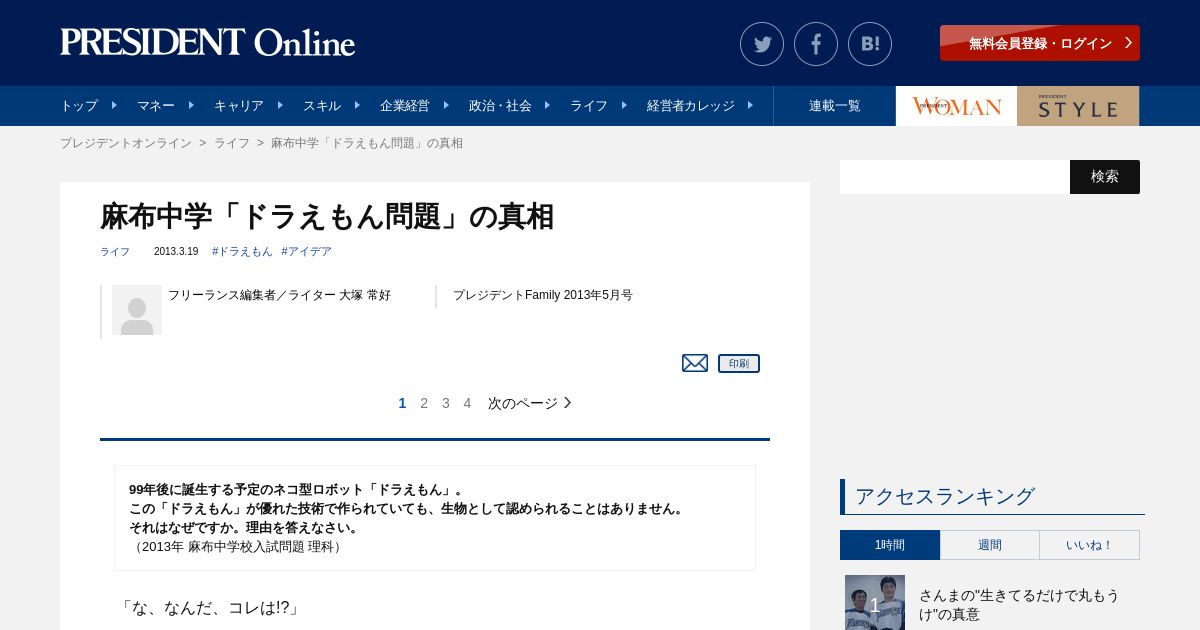
Task: Select the 週間 ranking tab
Action: [990, 545]
